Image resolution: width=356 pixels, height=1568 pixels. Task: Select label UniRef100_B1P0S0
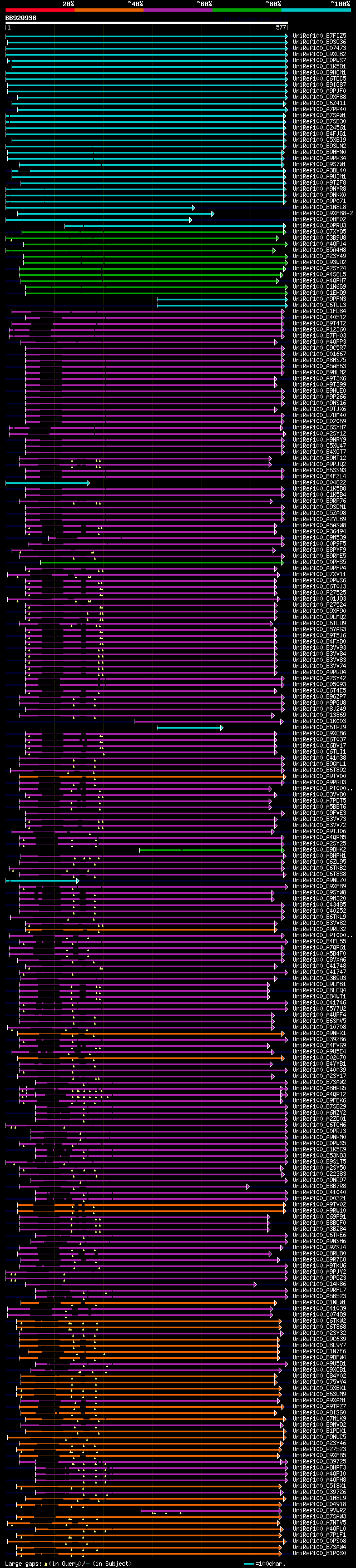pos(319,1553)
